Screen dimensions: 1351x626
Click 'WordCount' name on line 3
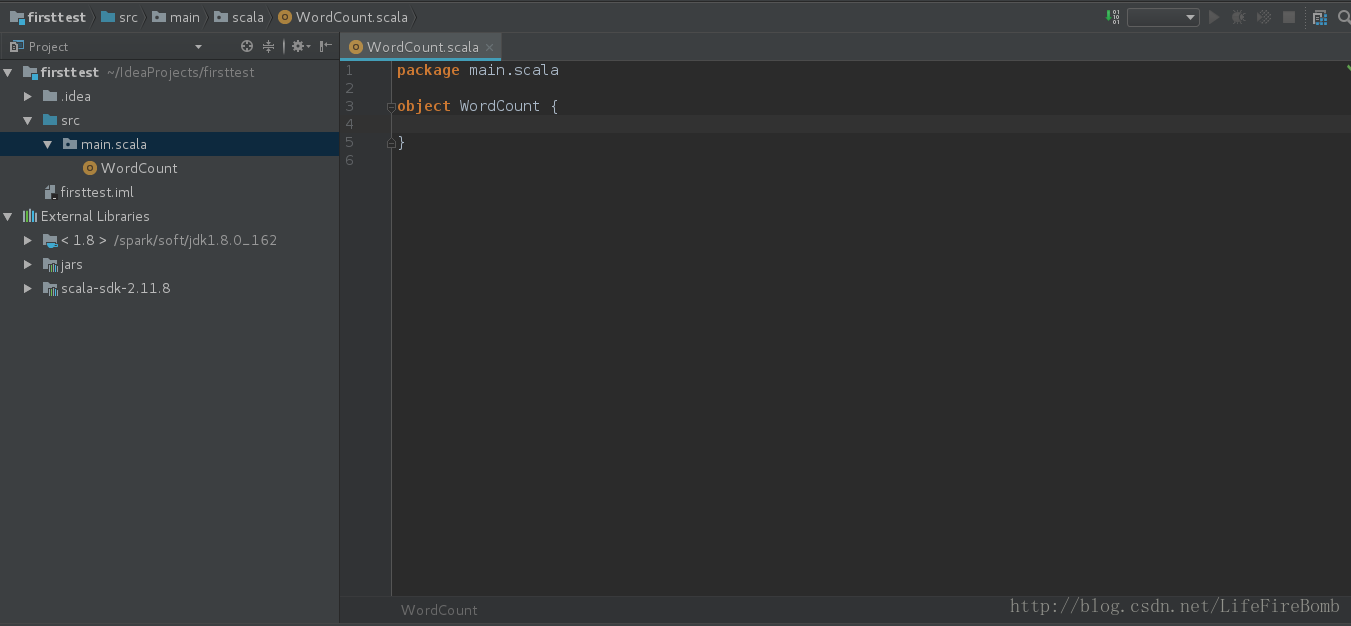point(500,106)
